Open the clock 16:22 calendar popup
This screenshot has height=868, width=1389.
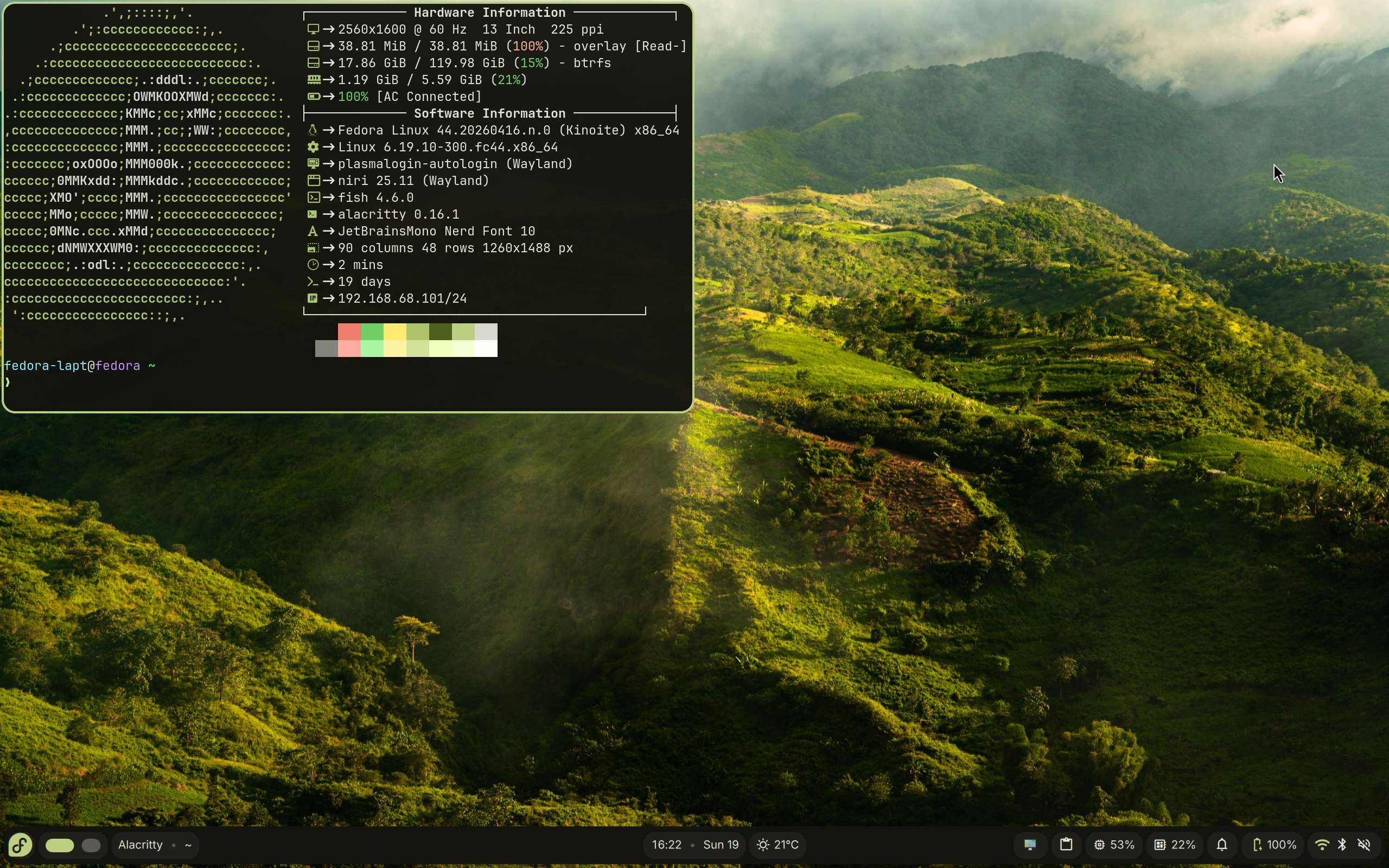click(x=666, y=845)
